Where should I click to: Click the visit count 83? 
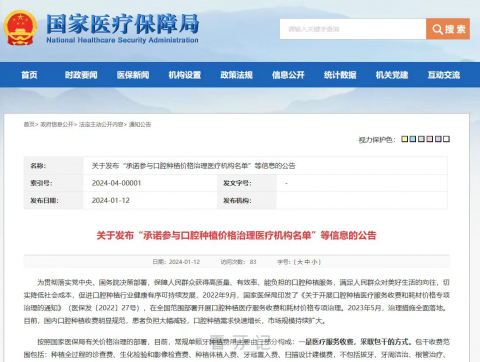coord(253,262)
